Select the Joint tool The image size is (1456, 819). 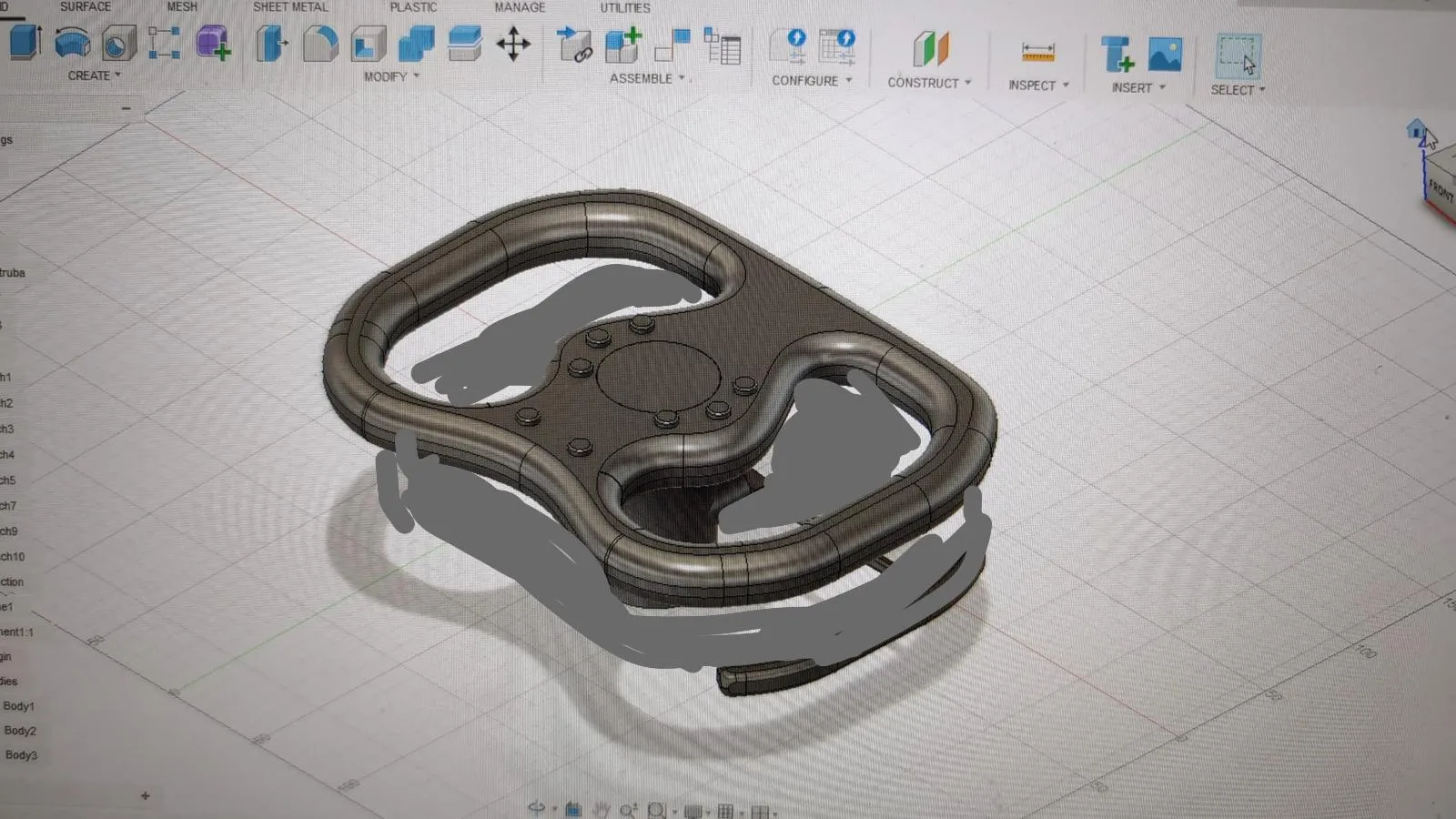[672, 45]
